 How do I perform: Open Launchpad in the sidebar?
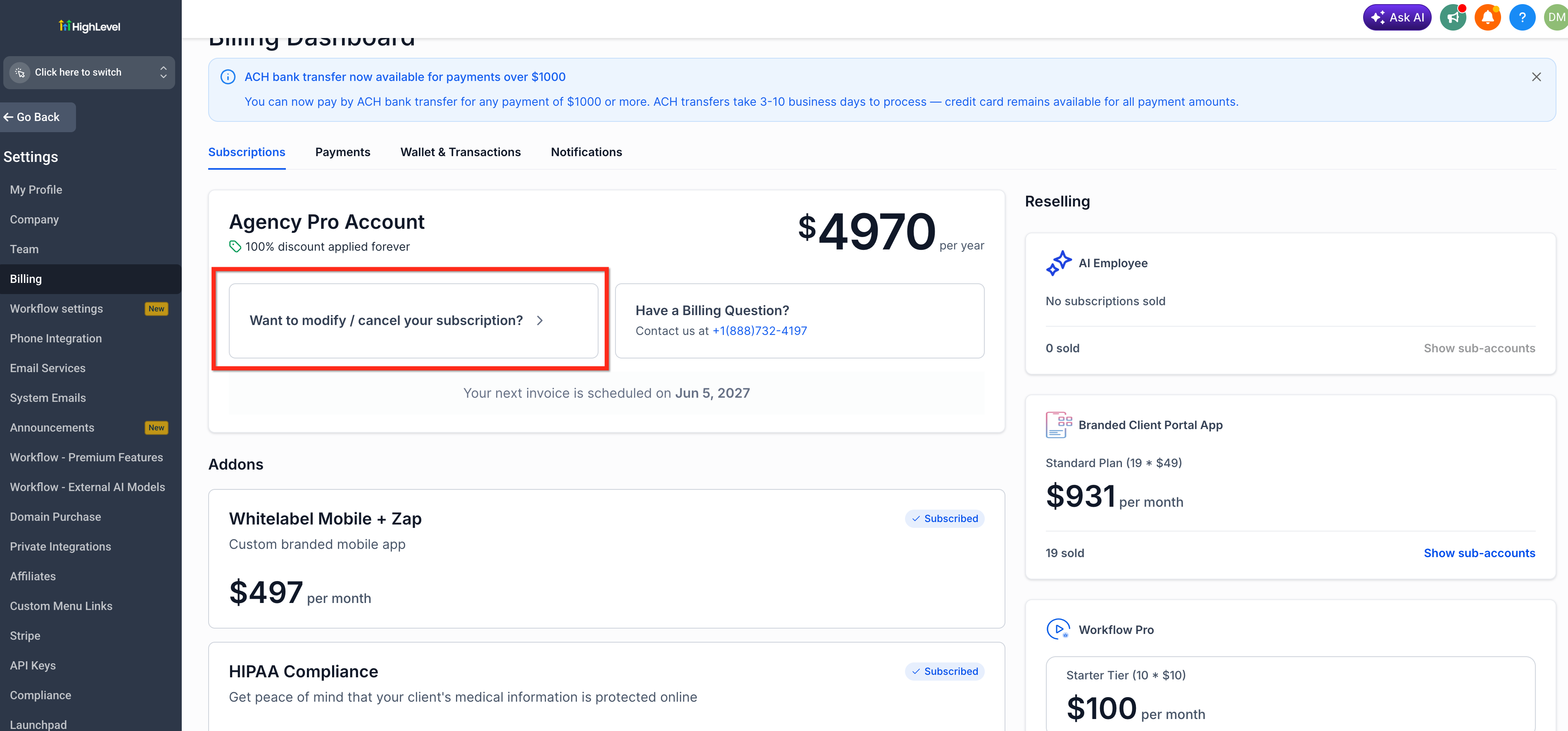tap(38, 724)
